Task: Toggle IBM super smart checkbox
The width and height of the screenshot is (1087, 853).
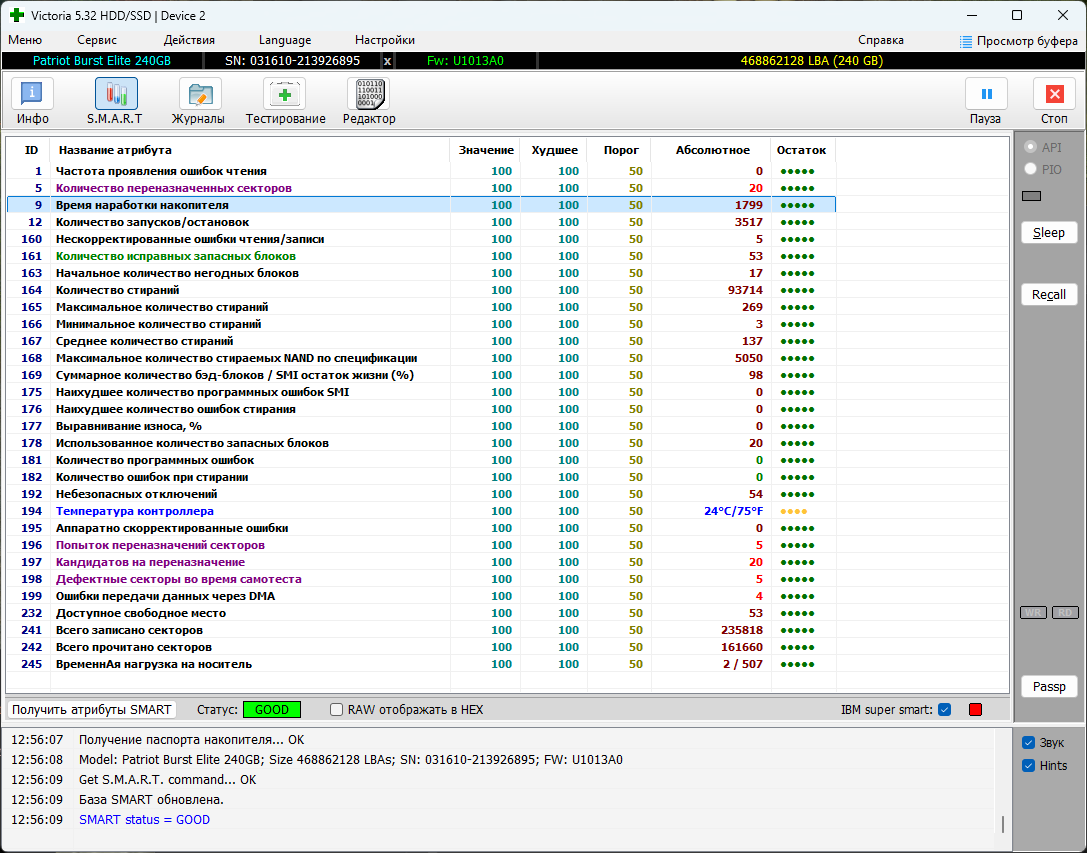Action: (x=944, y=710)
